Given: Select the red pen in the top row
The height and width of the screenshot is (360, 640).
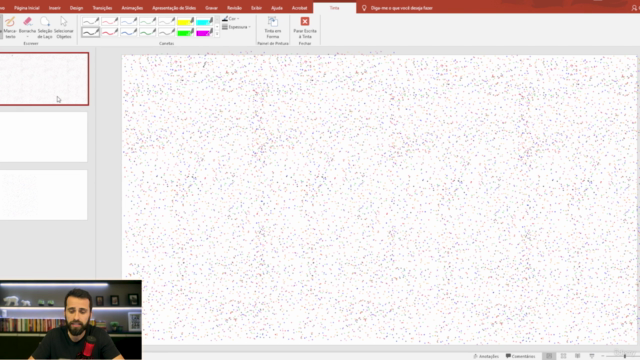Looking at the screenshot, I should [110, 21].
